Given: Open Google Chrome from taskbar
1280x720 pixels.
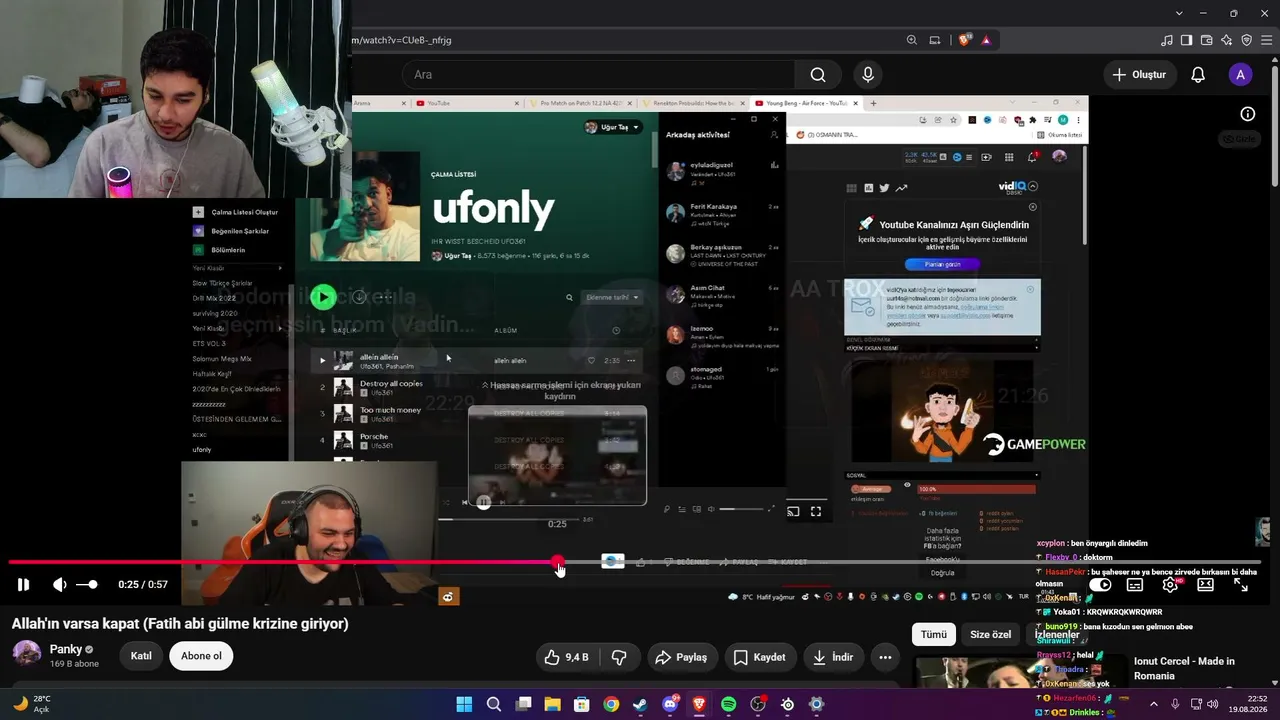Looking at the screenshot, I should point(611,704).
